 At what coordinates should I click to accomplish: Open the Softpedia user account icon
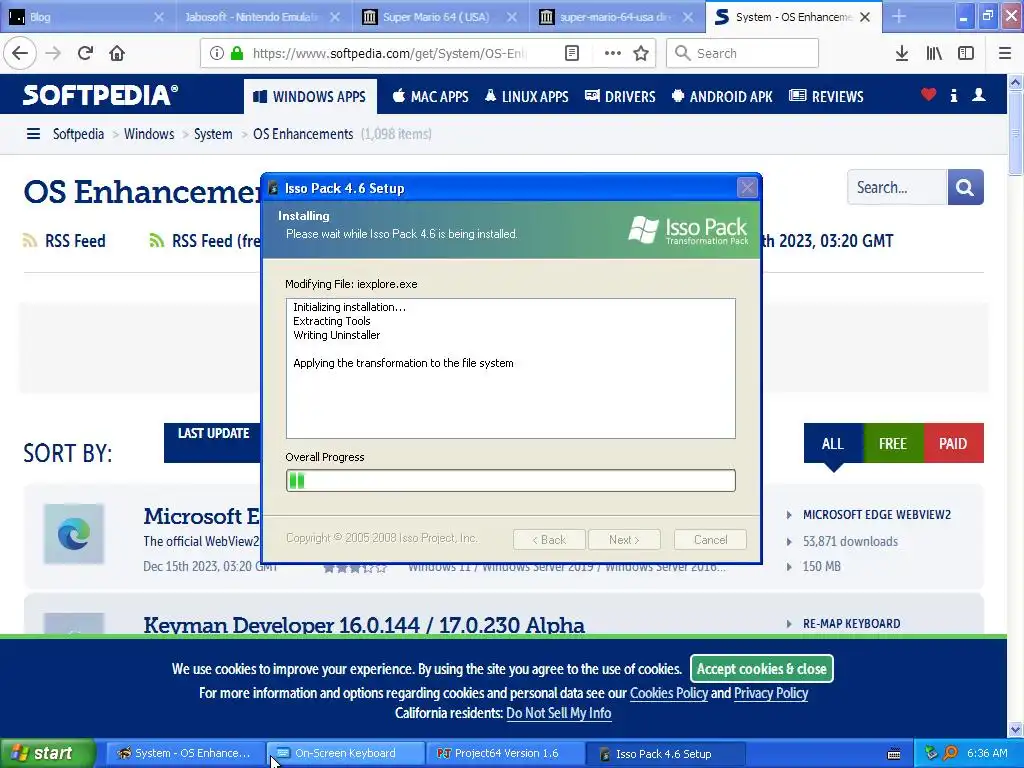(978, 95)
